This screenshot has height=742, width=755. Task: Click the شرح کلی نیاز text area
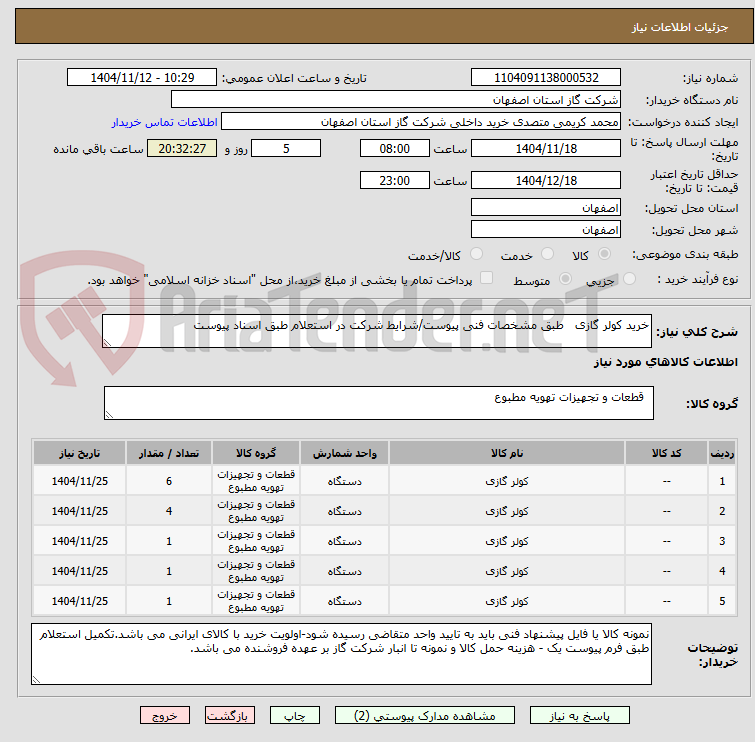coord(377,331)
